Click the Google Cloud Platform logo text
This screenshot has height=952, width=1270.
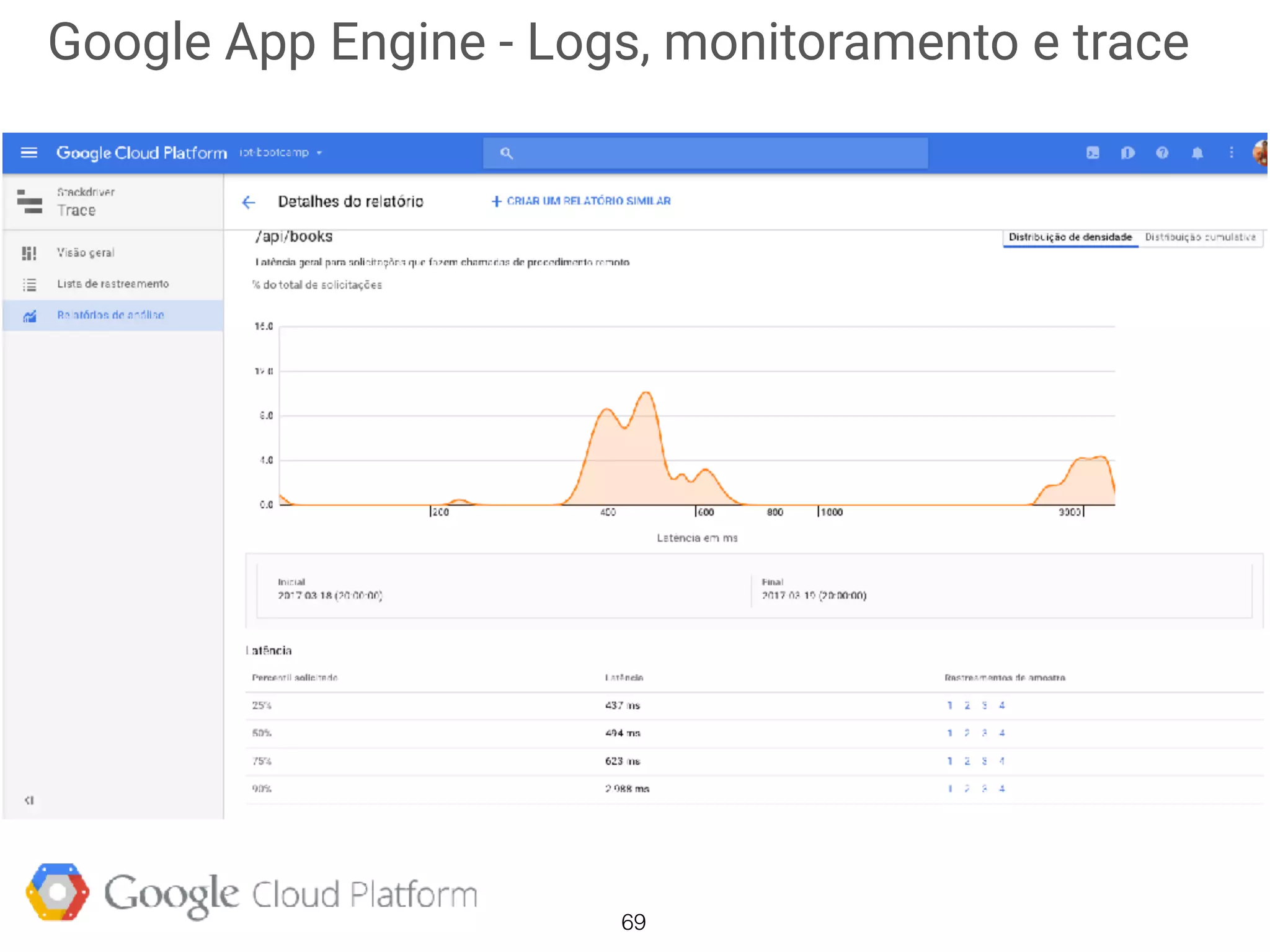tap(141, 152)
